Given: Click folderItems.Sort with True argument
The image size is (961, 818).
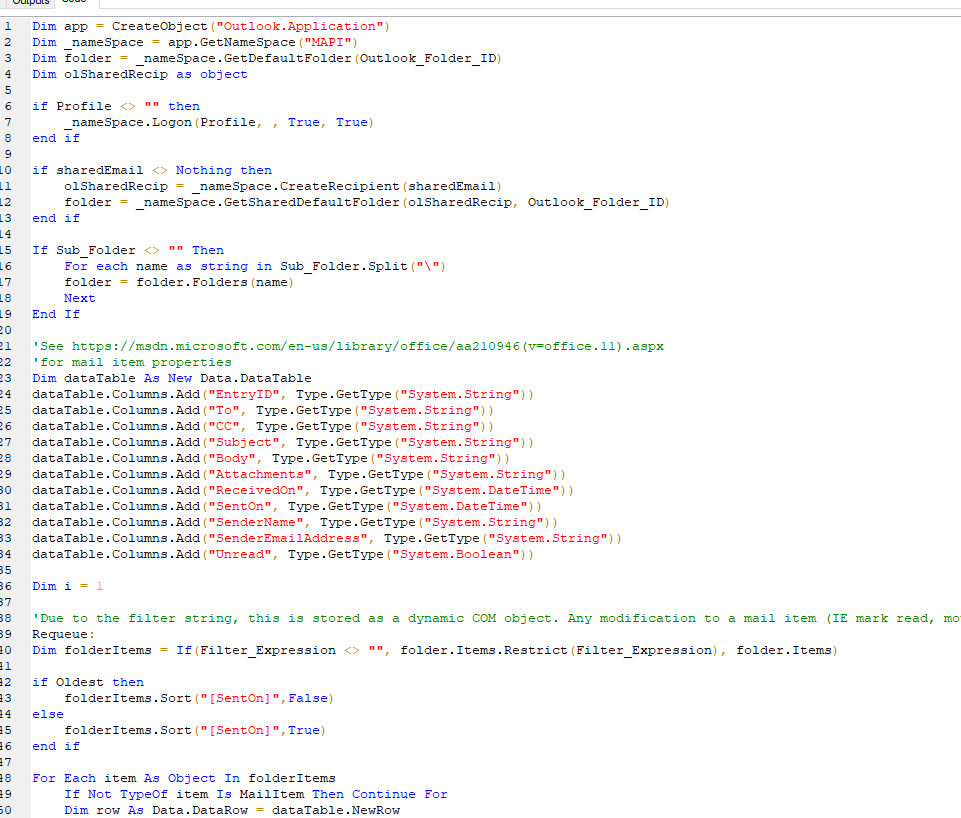Looking at the screenshot, I should pos(195,730).
